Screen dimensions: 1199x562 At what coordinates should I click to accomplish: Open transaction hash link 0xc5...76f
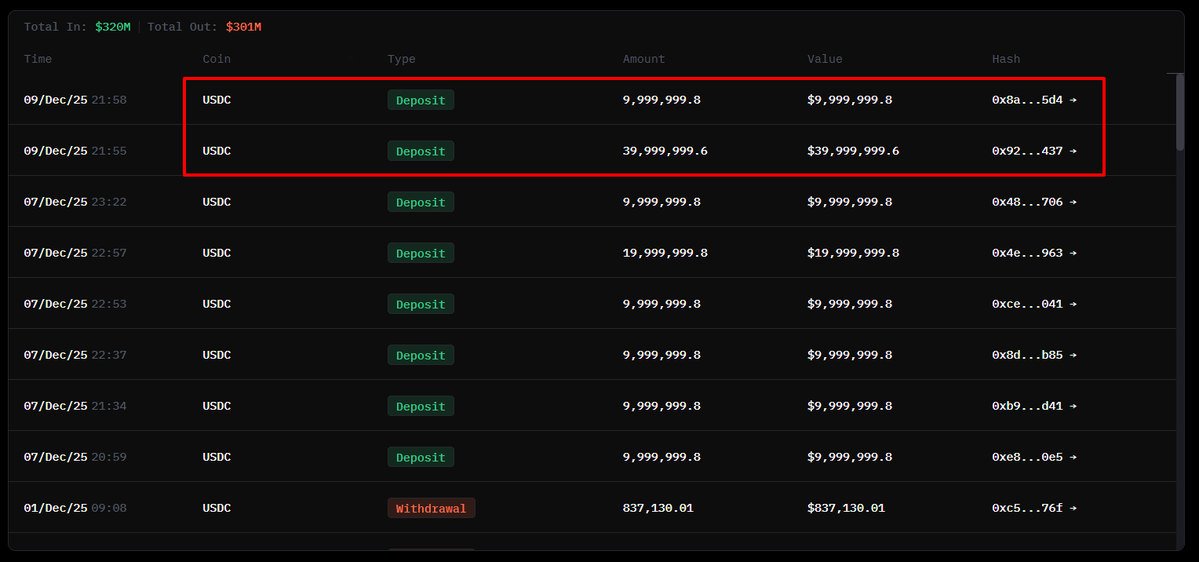pos(1034,508)
